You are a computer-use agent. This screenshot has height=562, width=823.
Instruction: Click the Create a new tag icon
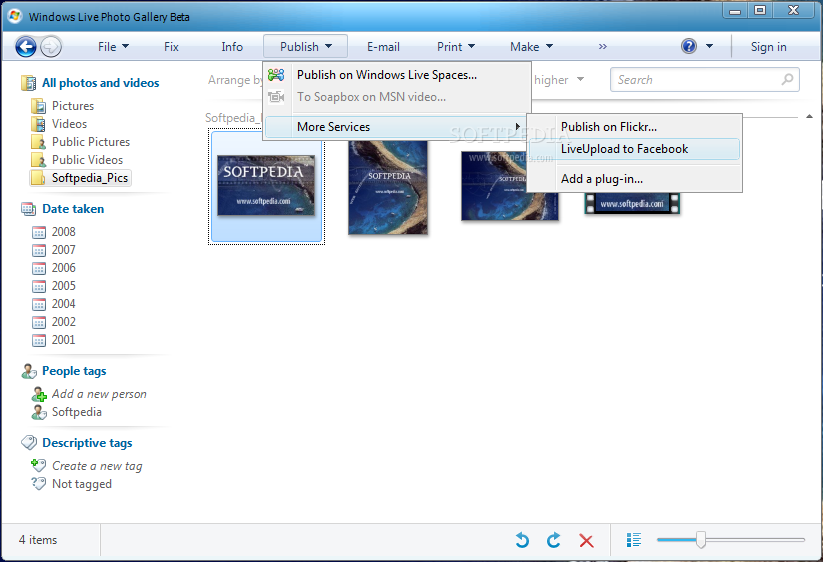[x=39, y=465]
